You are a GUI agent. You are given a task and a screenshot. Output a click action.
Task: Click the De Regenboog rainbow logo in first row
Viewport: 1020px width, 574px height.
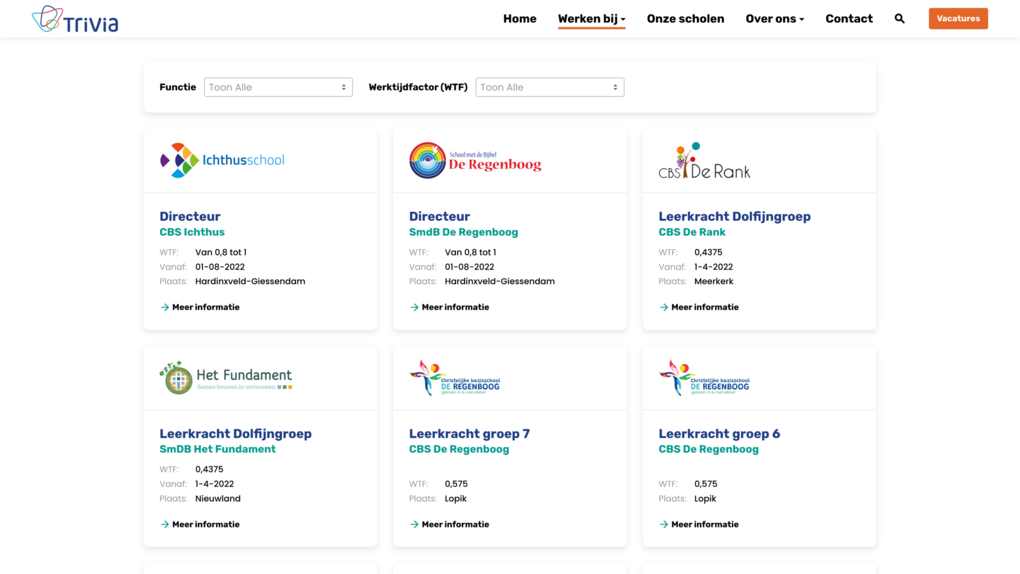coord(475,160)
